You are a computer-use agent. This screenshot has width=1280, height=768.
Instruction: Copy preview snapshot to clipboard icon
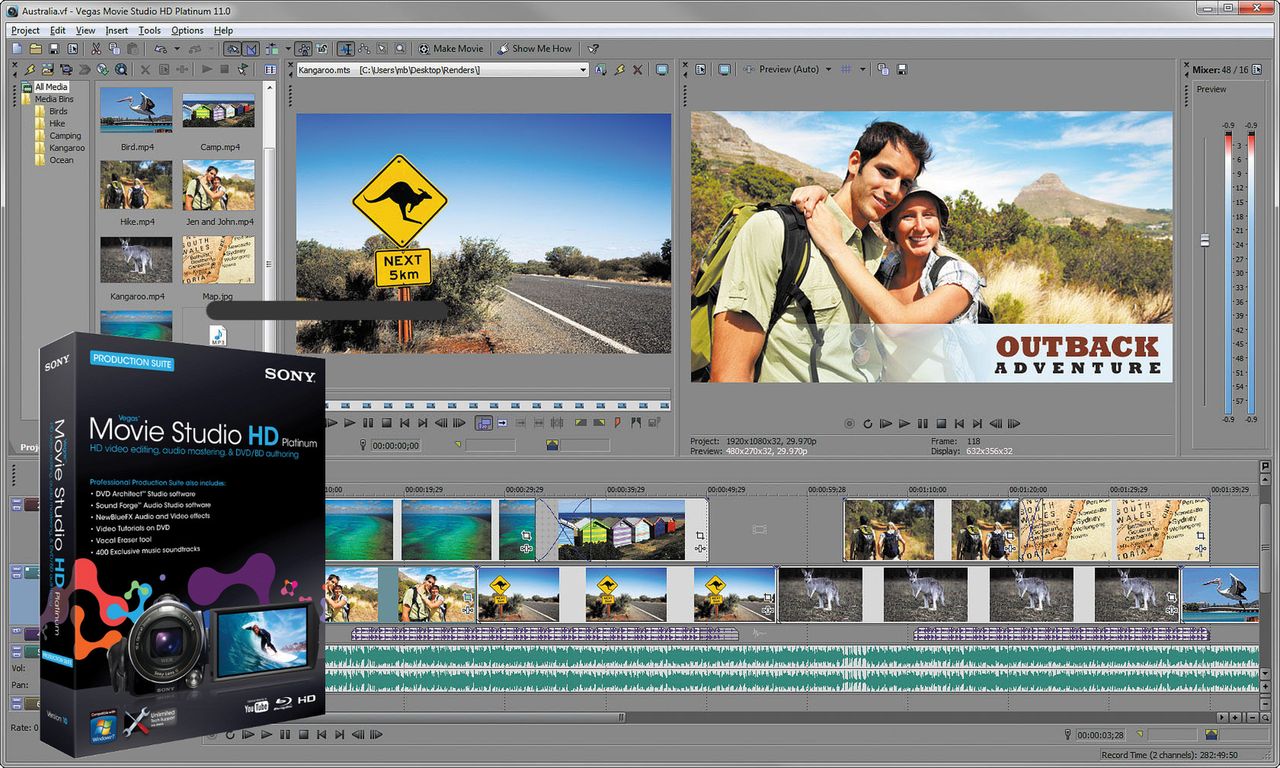click(883, 70)
